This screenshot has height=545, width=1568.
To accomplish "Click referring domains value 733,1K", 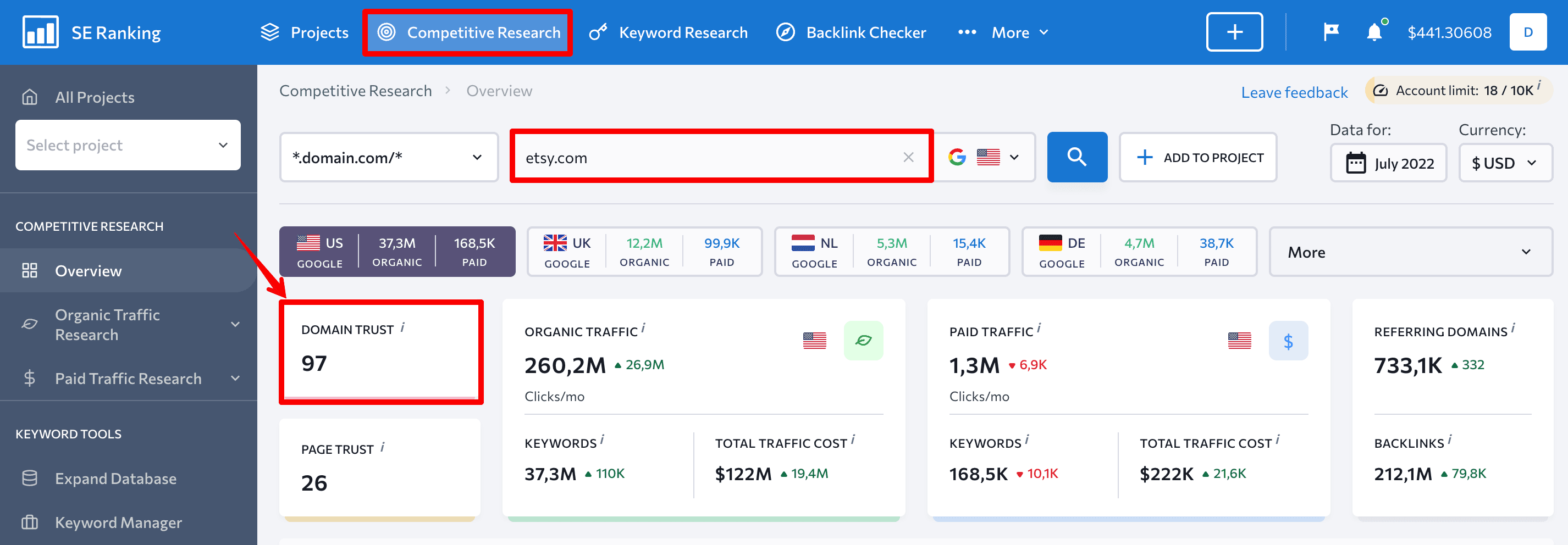I will 1408,365.
